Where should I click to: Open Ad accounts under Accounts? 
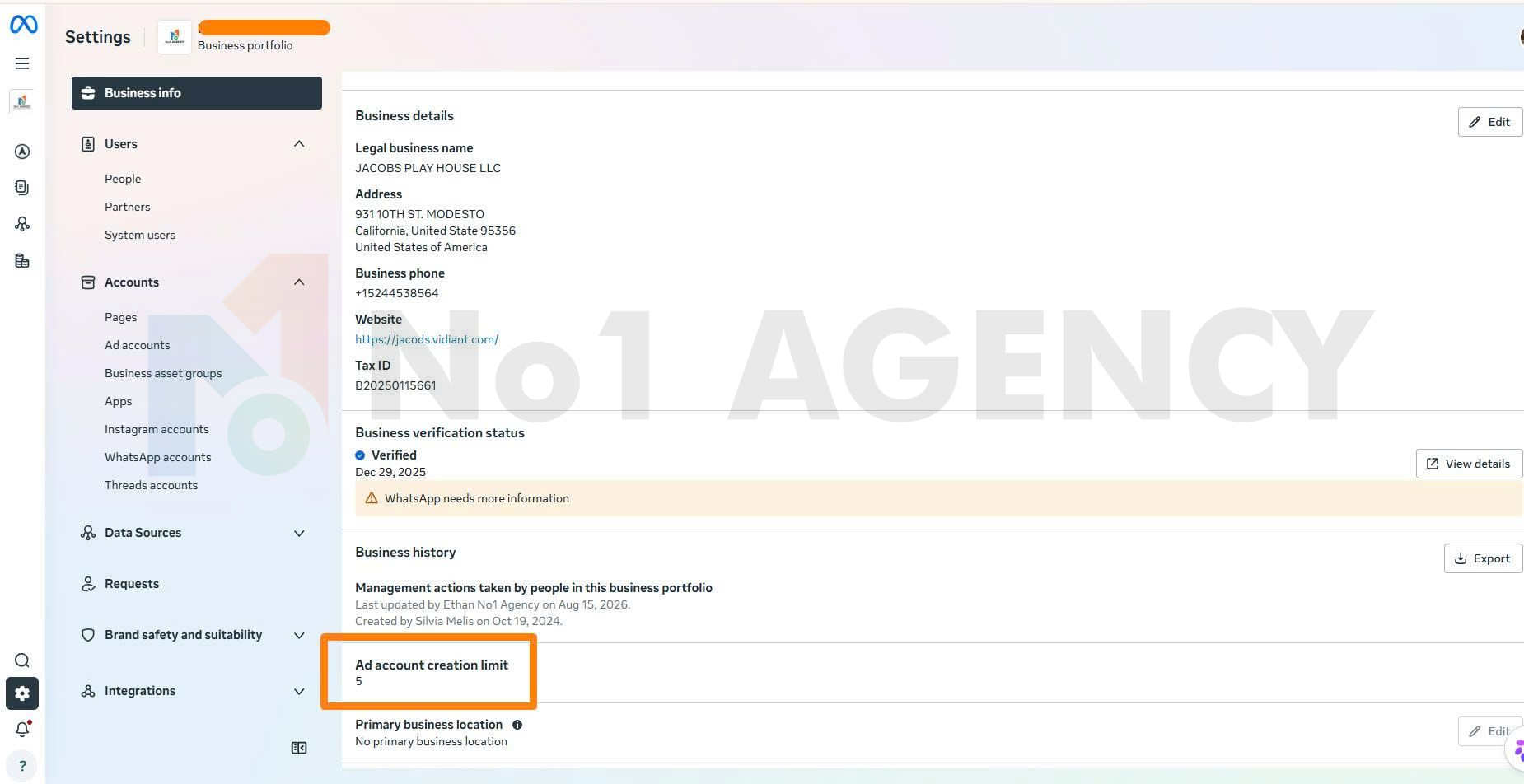(x=138, y=345)
